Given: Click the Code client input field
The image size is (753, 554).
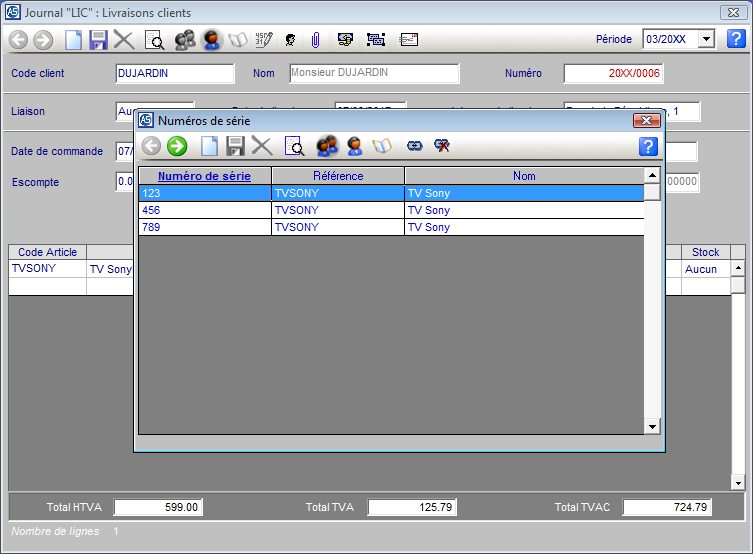Looking at the screenshot, I should tap(175, 73).
